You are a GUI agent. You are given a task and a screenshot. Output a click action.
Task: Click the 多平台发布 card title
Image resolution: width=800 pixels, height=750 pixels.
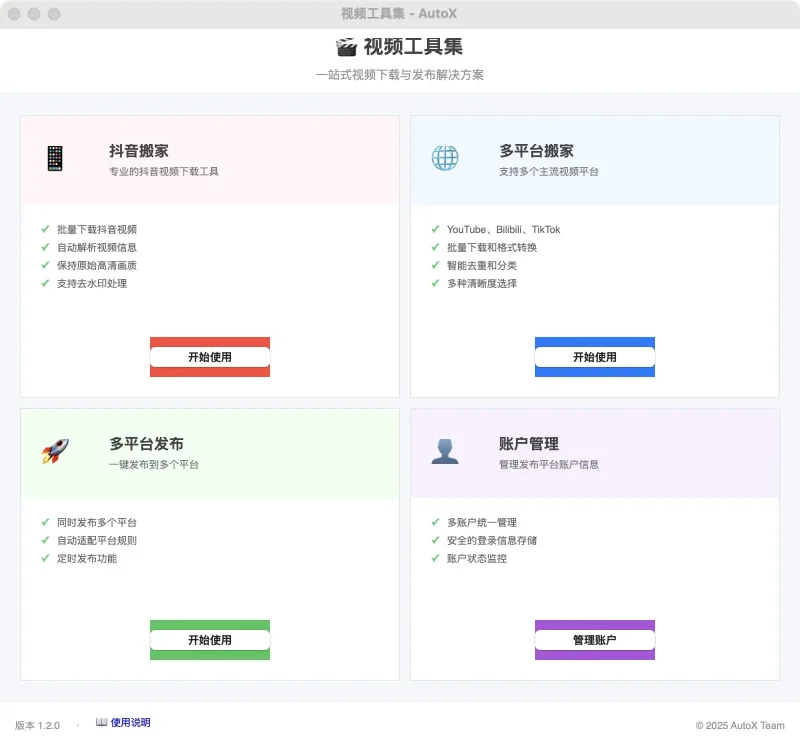[146, 444]
